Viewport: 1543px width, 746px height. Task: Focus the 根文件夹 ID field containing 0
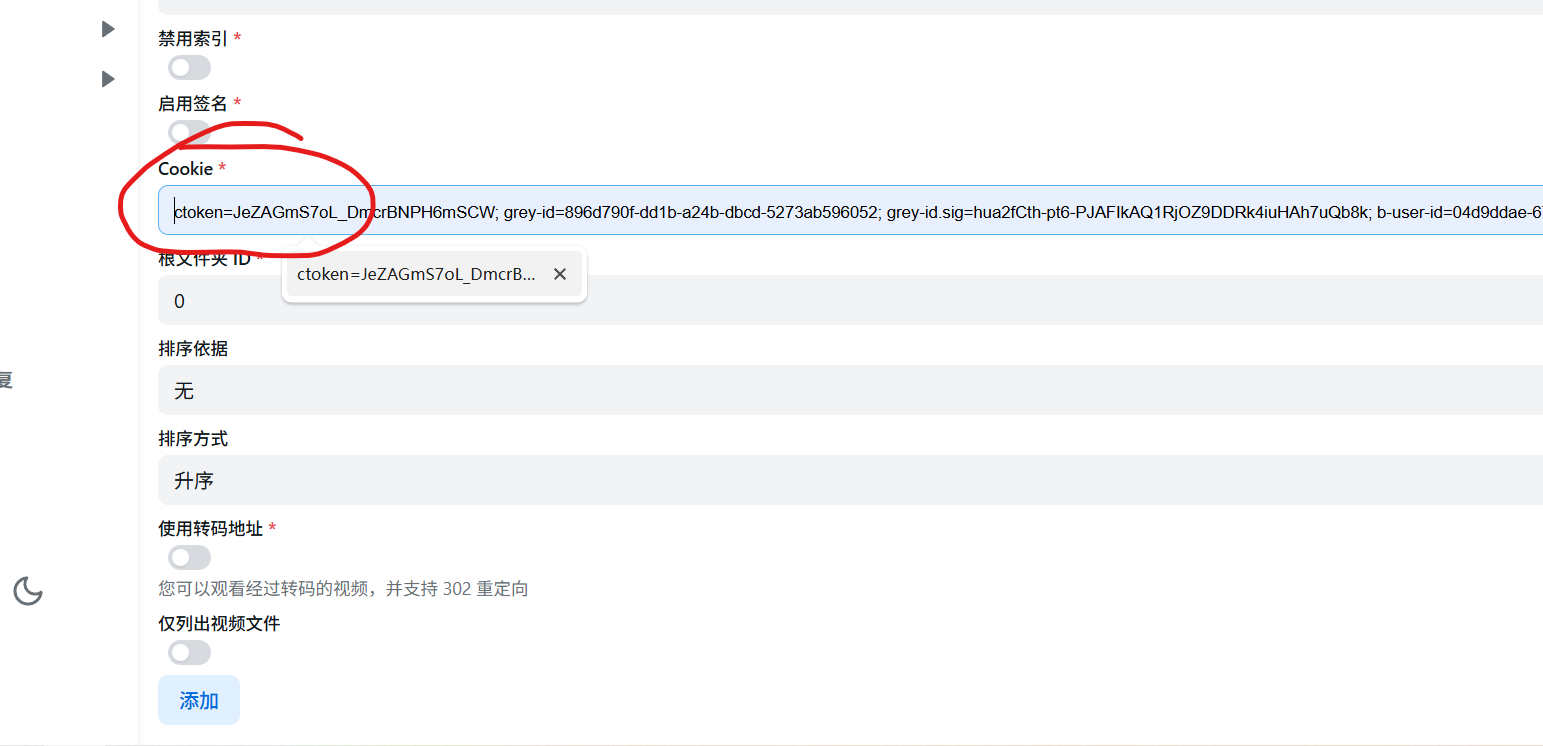coord(850,301)
